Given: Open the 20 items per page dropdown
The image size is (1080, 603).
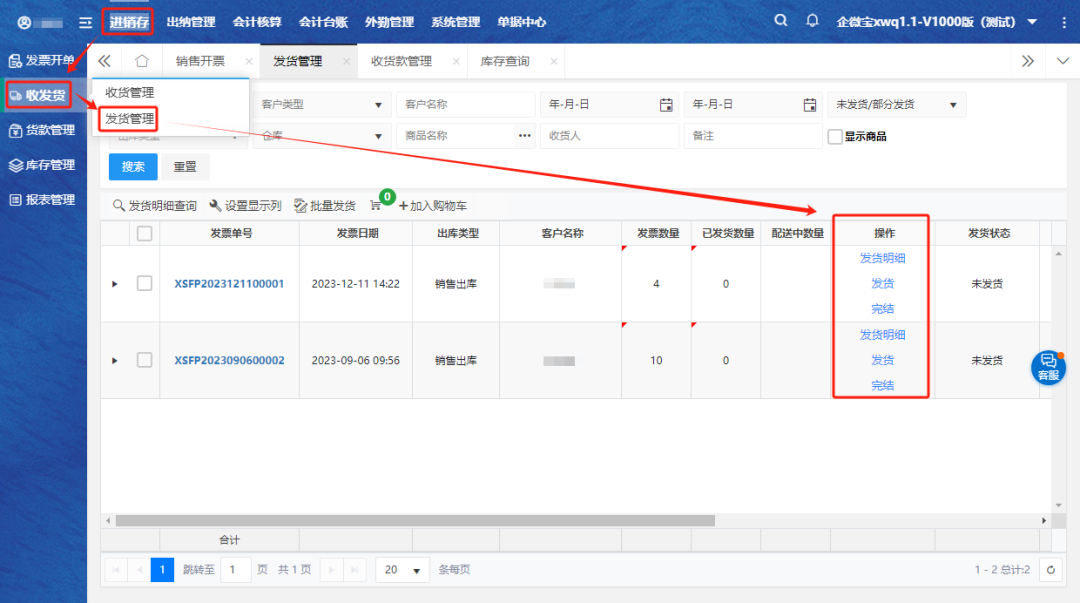Looking at the screenshot, I should click(402, 570).
